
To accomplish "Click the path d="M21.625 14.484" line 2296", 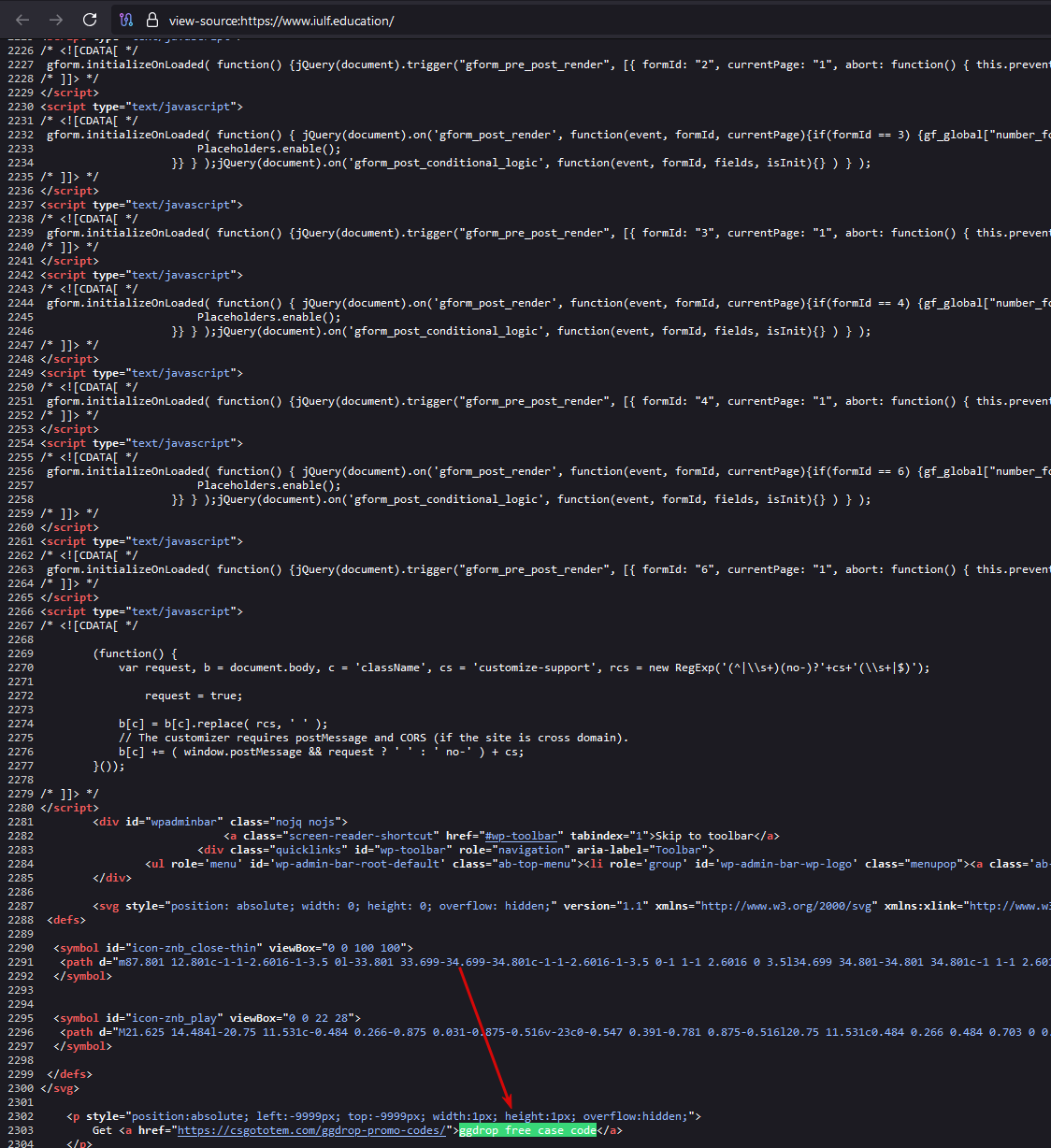I will pyautogui.click(x=555, y=1032).
